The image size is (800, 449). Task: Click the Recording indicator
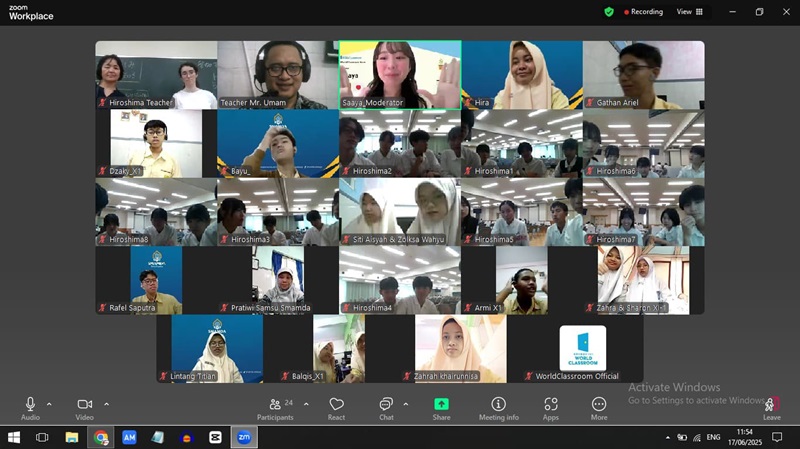click(x=643, y=12)
